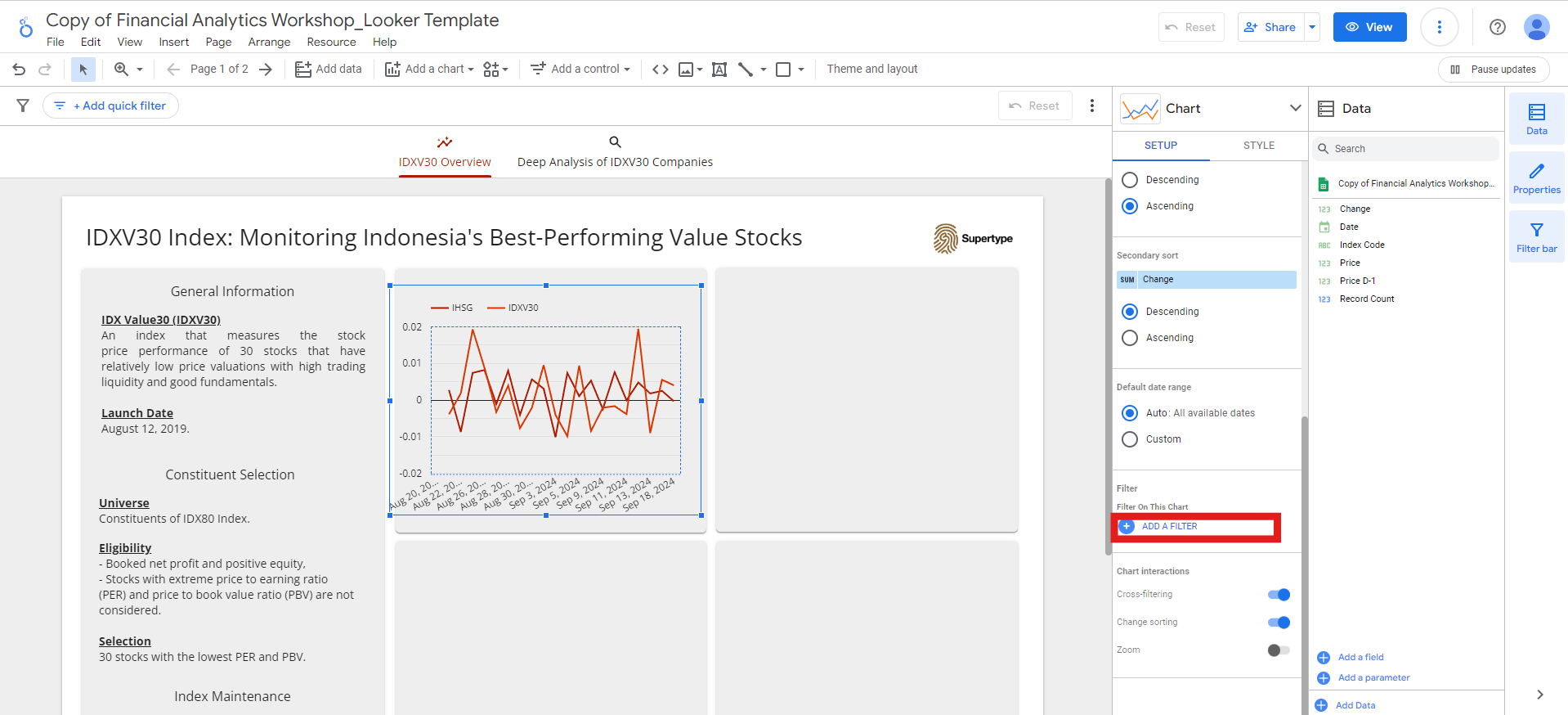Select Descending for the primary sort
1568x715 pixels.
[x=1130, y=180]
